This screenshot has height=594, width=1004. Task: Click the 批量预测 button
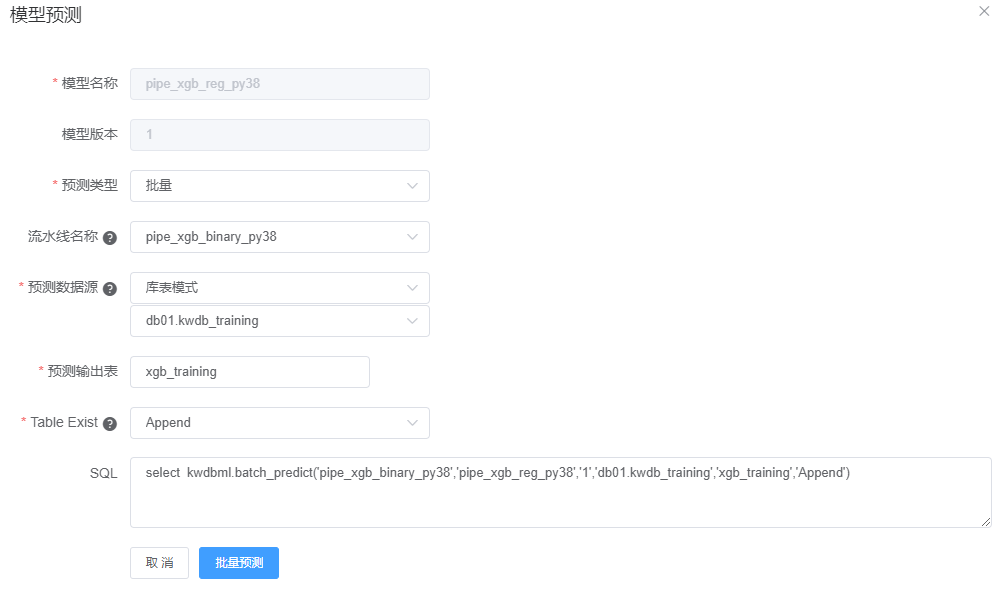pos(239,563)
